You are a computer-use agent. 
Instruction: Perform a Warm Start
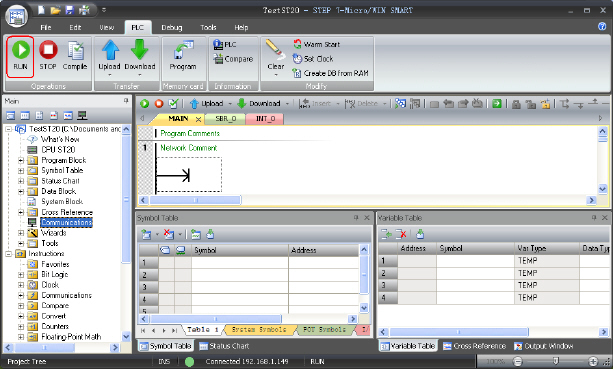(316, 44)
